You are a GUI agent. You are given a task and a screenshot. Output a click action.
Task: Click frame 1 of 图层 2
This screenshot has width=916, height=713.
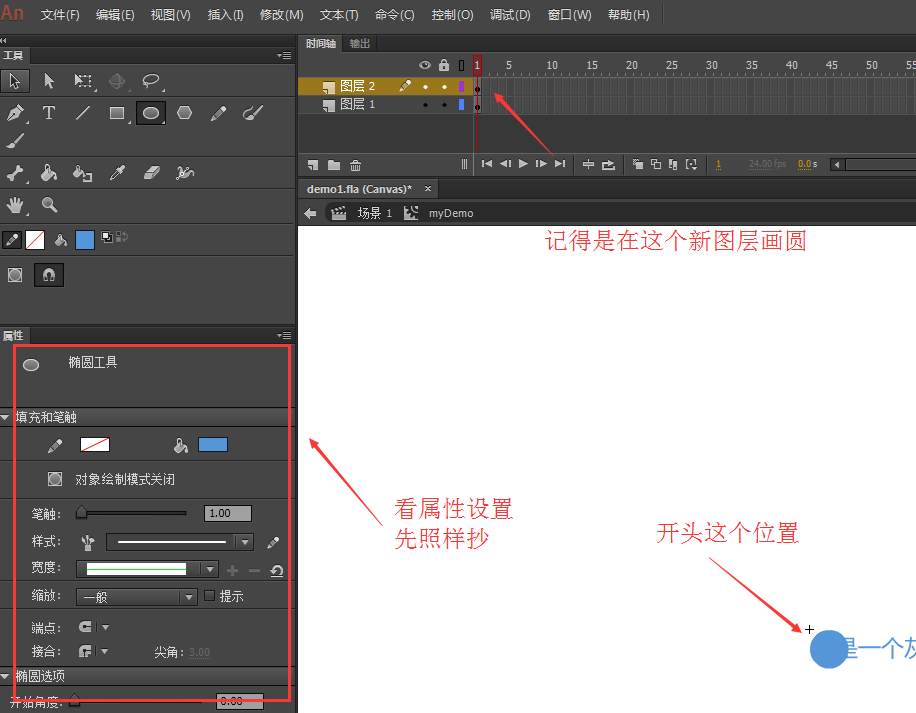[x=477, y=87]
